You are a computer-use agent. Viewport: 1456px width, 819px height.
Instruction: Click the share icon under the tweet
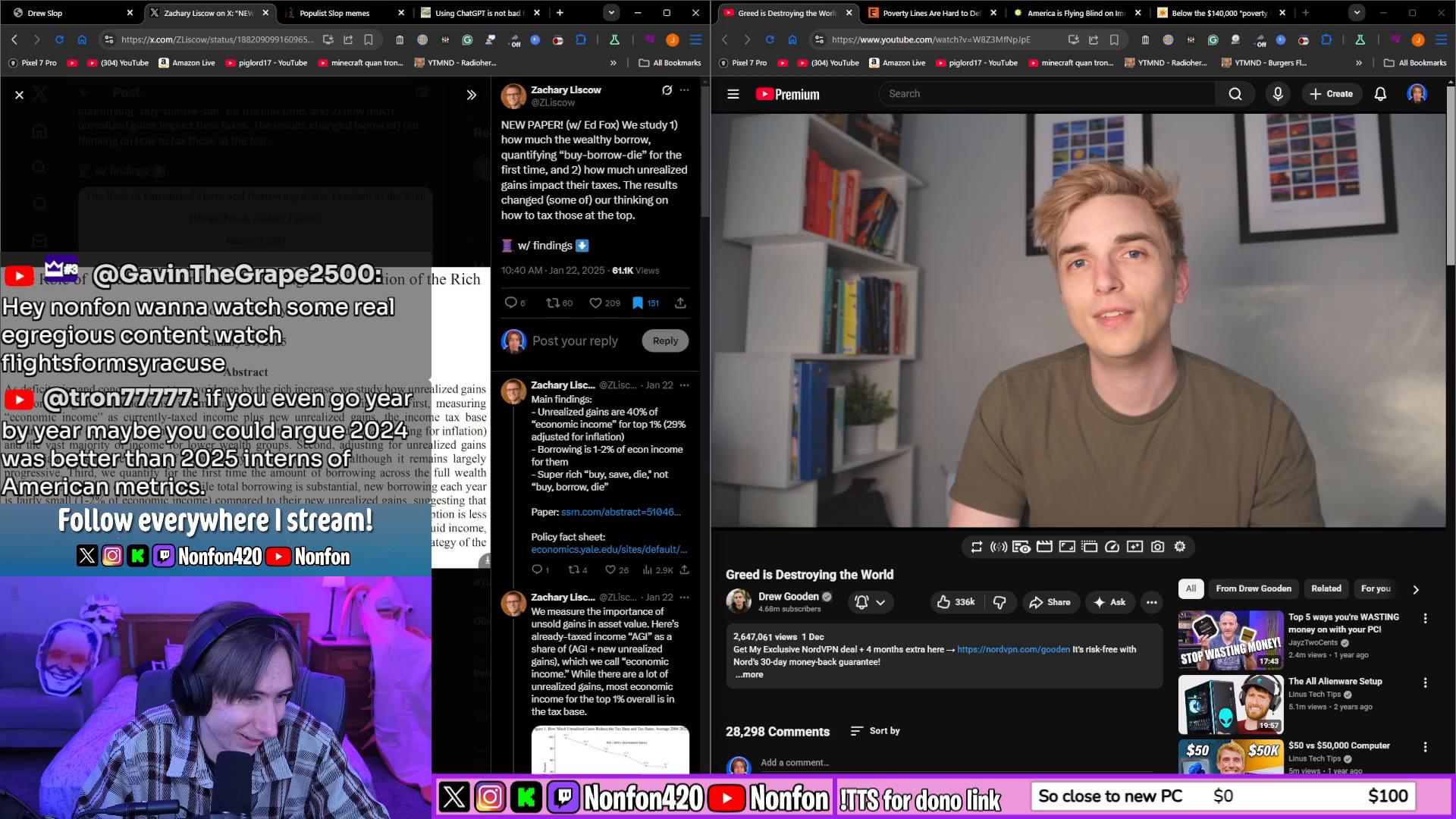680,303
